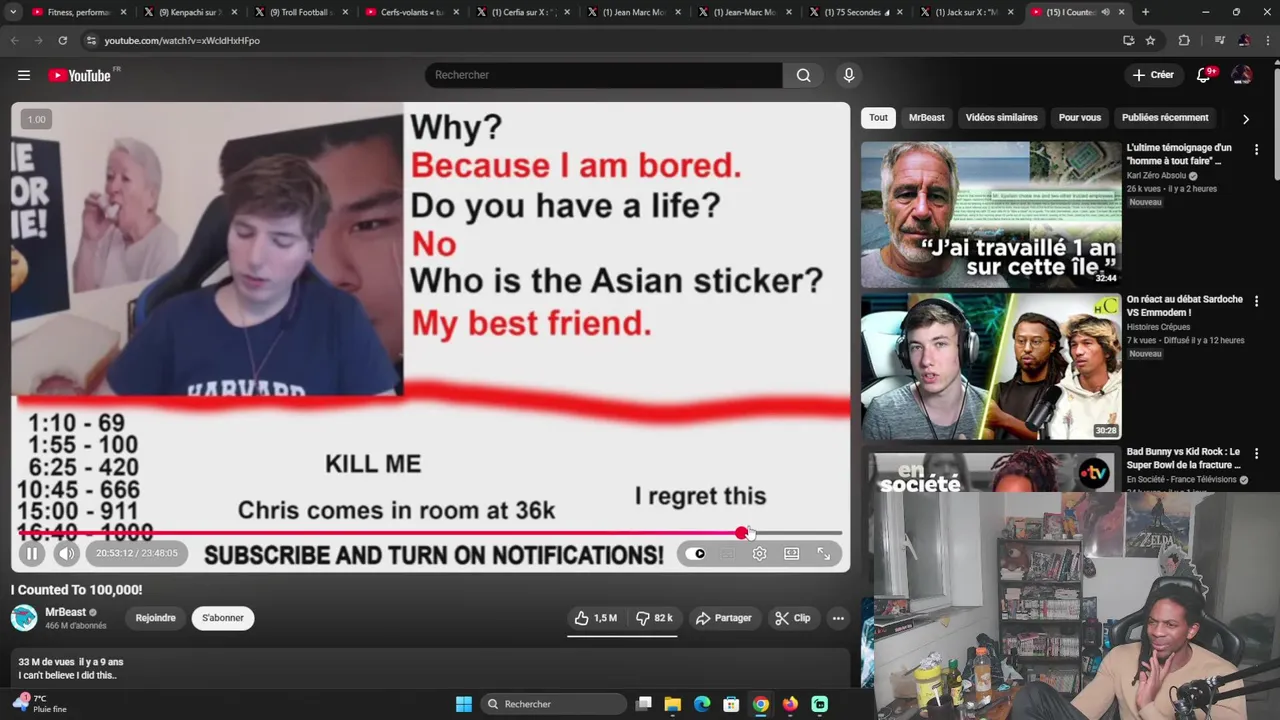Select the Vidéos similaires chip
Screen dimensions: 1280x720
coord(1001,118)
